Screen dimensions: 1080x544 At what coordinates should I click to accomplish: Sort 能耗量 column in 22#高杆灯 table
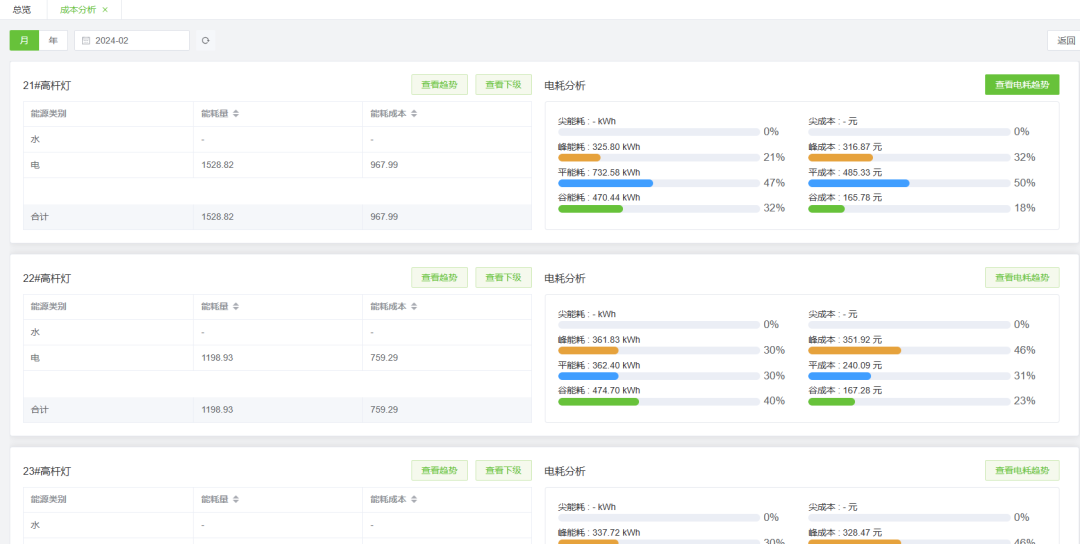tap(236, 306)
